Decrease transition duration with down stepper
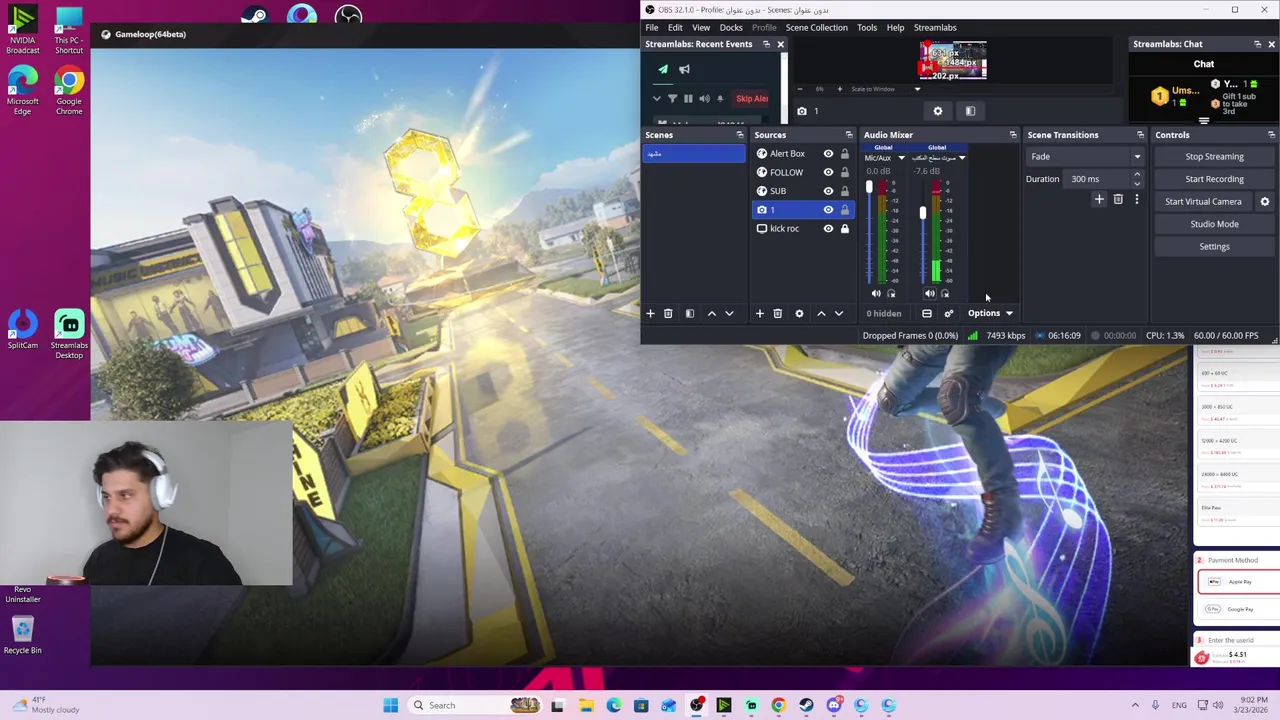Screen dimensions: 1280x720 [x=1137, y=183]
